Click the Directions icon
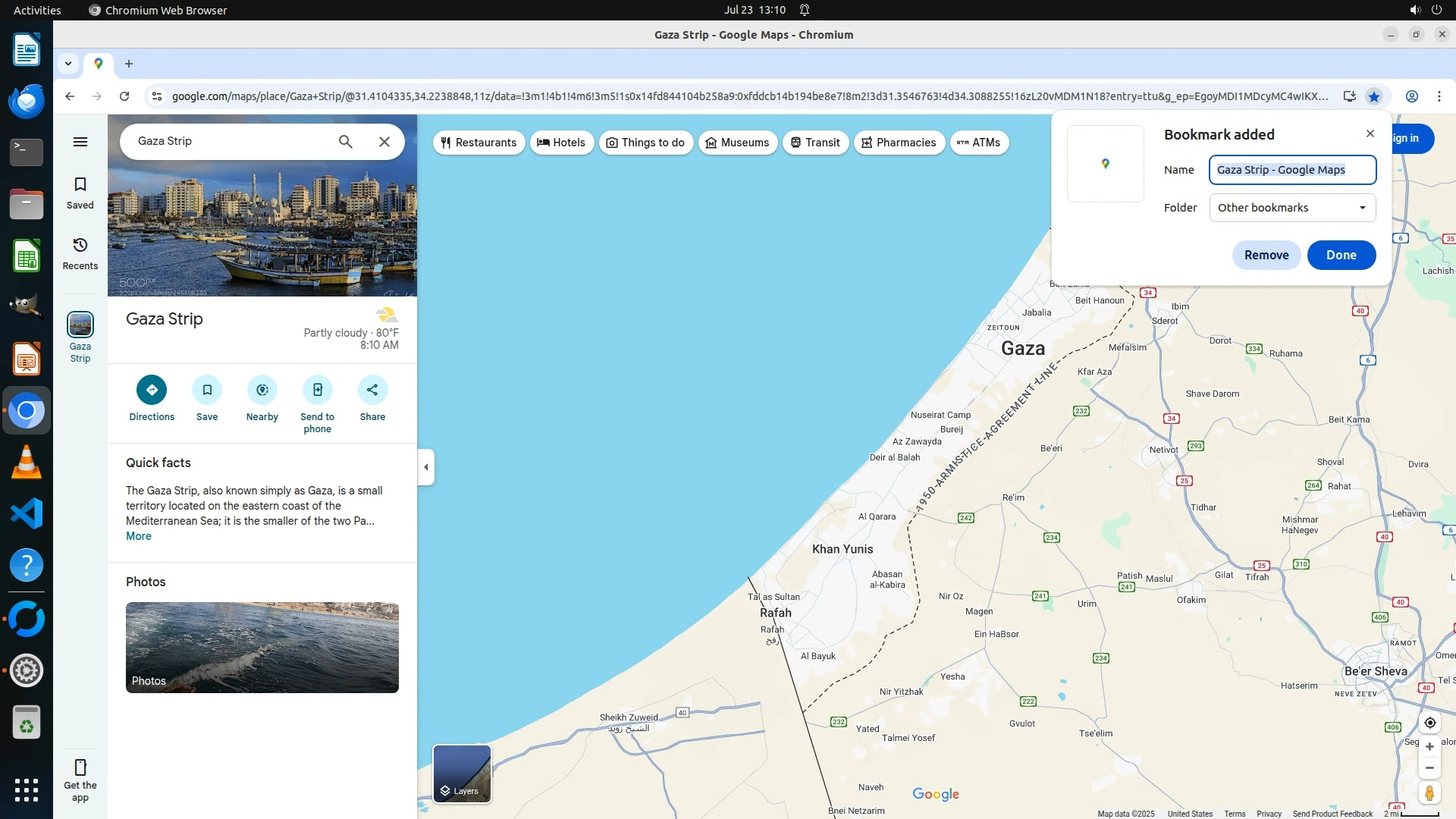The width and height of the screenshot is (1456, 819). coord(152,390)
